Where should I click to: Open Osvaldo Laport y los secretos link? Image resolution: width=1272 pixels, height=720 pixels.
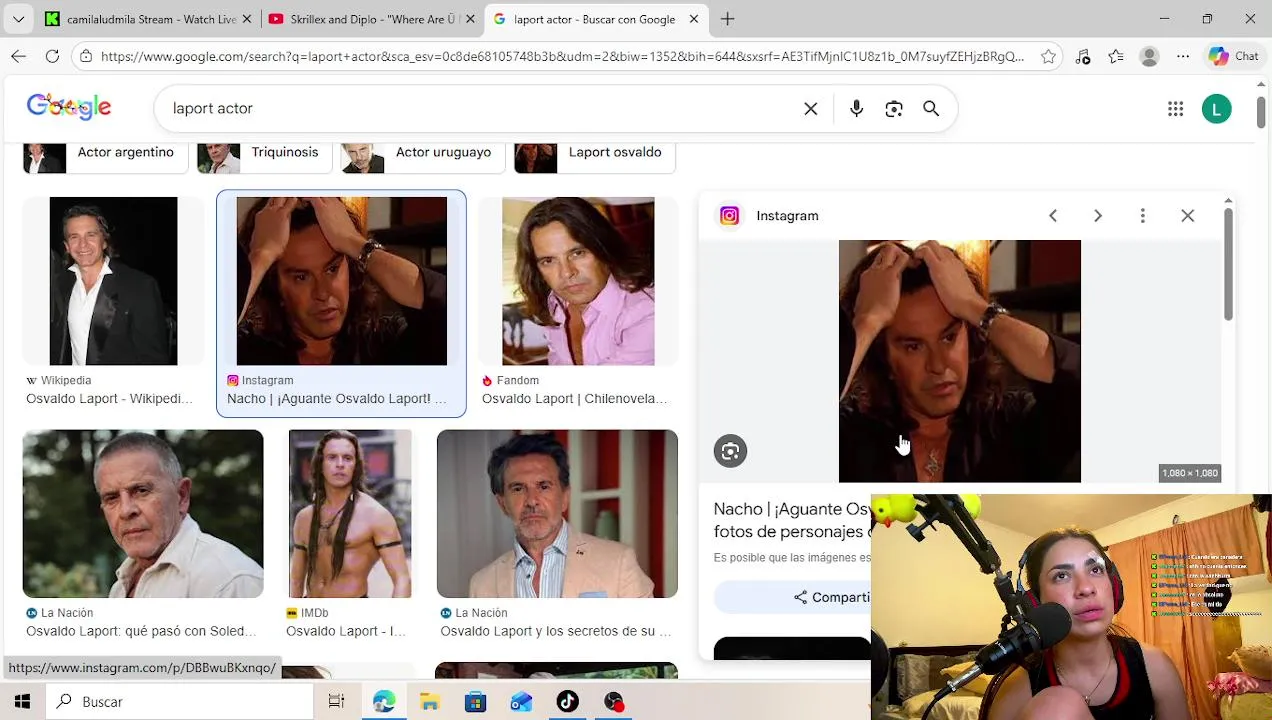click(x=555, y=632)
